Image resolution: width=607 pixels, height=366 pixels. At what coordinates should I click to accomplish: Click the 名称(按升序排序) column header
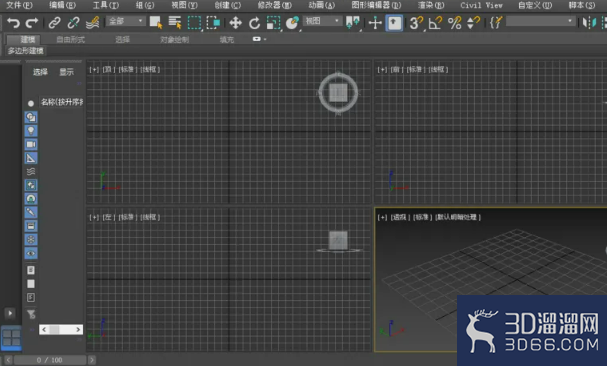[62, 102]
